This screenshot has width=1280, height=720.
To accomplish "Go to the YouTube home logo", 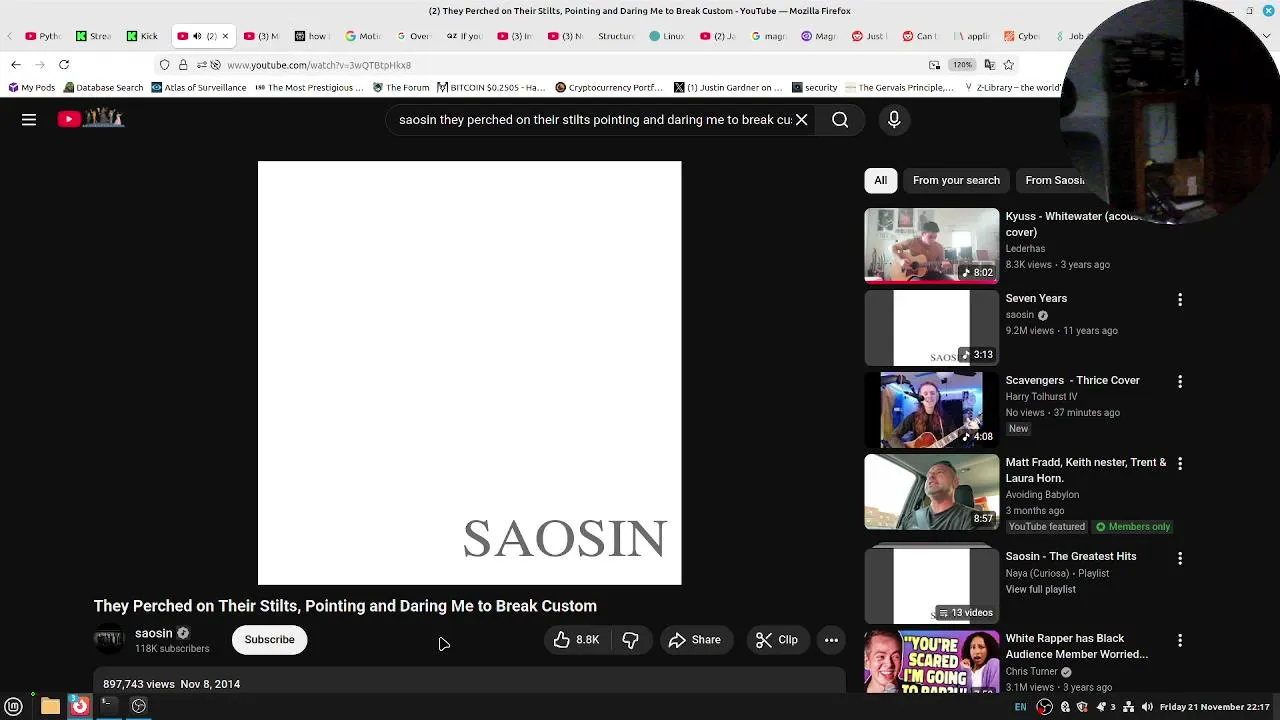I will pos(90,119).
